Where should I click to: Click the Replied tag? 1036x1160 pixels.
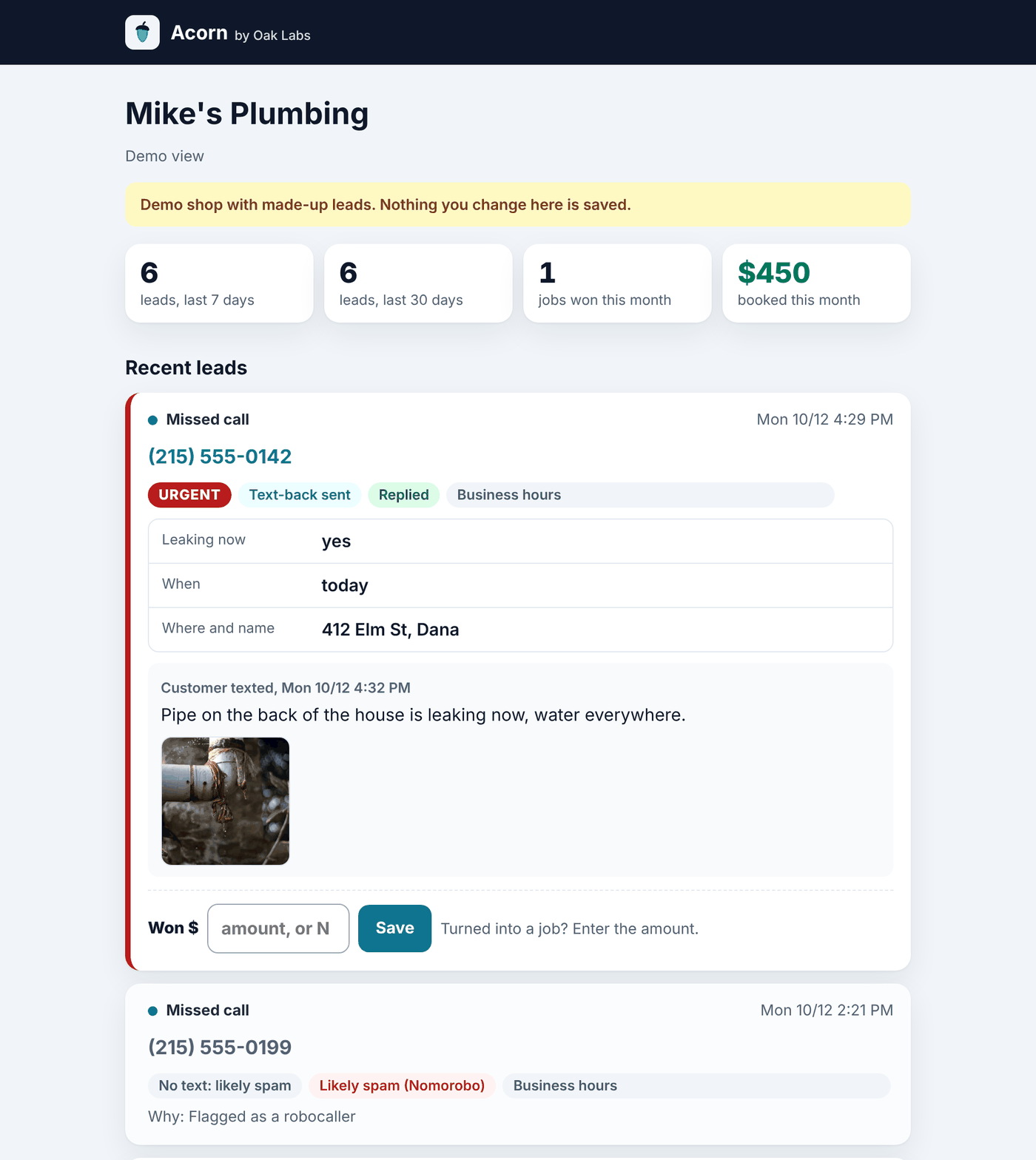(404, 495)
